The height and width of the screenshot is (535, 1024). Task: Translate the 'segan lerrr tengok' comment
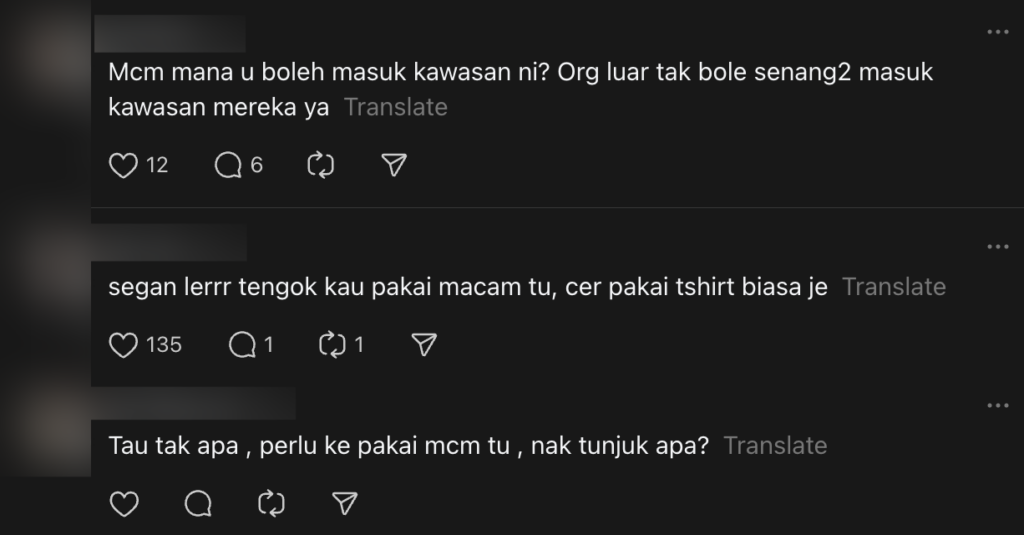point(893,287)
